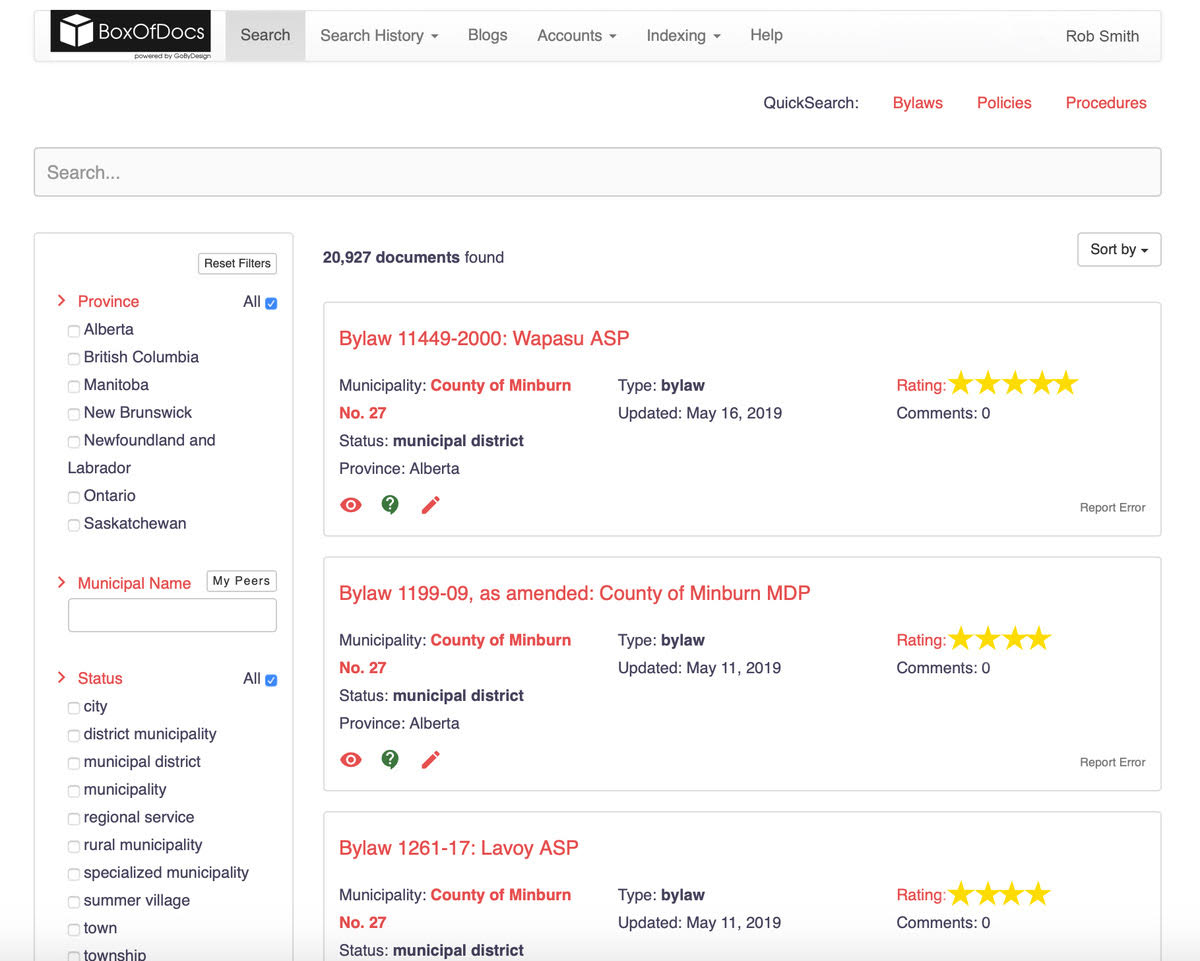Edit the Wapasu ASP bylaw with pencil icon

pyautogui.click(x=430, y=505)
